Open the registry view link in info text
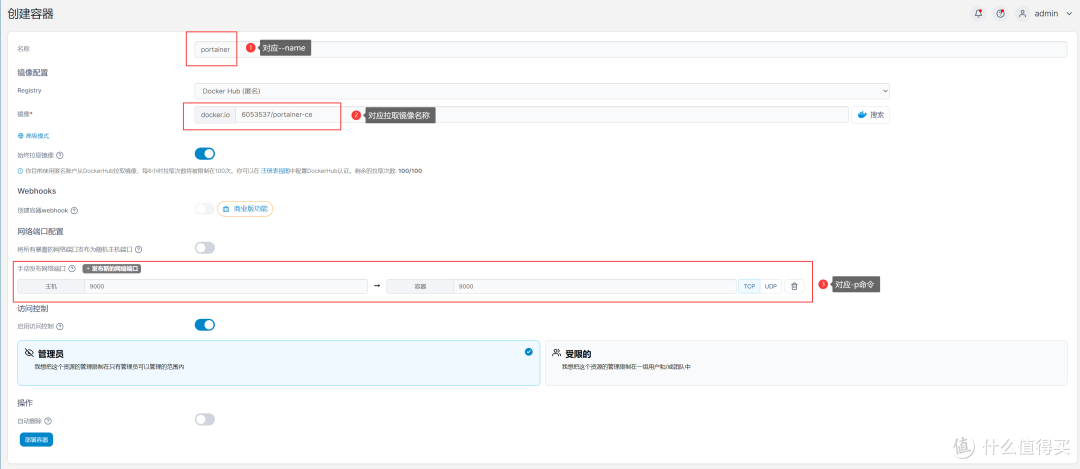 (x=277, y=171)
